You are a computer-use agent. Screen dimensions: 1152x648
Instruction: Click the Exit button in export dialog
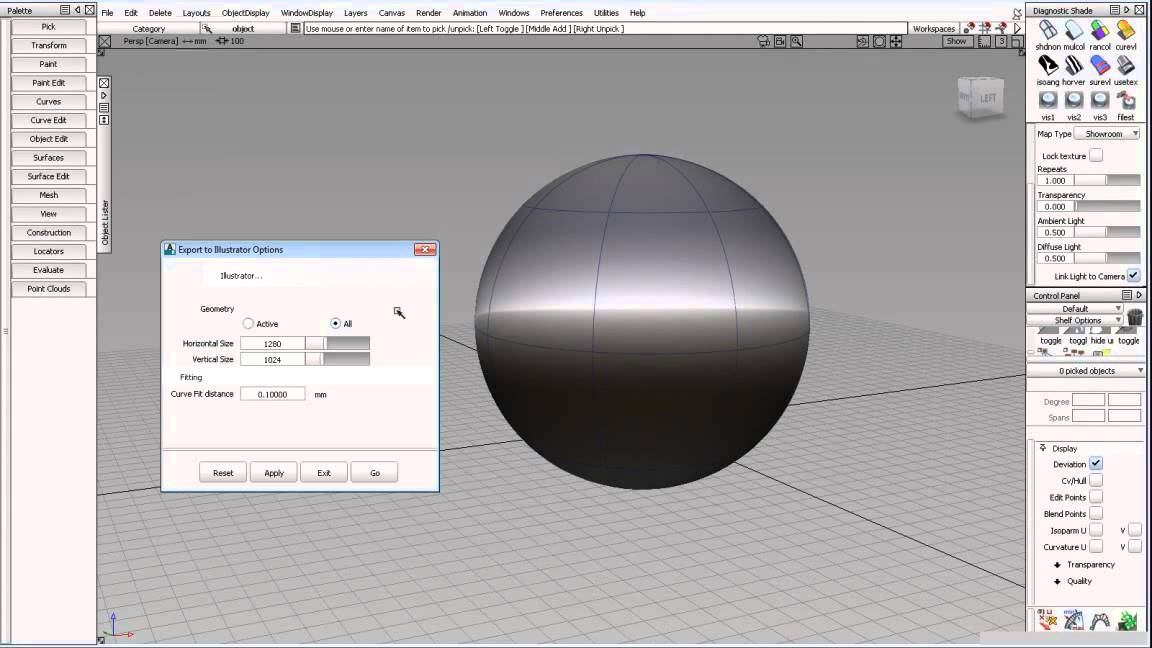tap(324, 472)
